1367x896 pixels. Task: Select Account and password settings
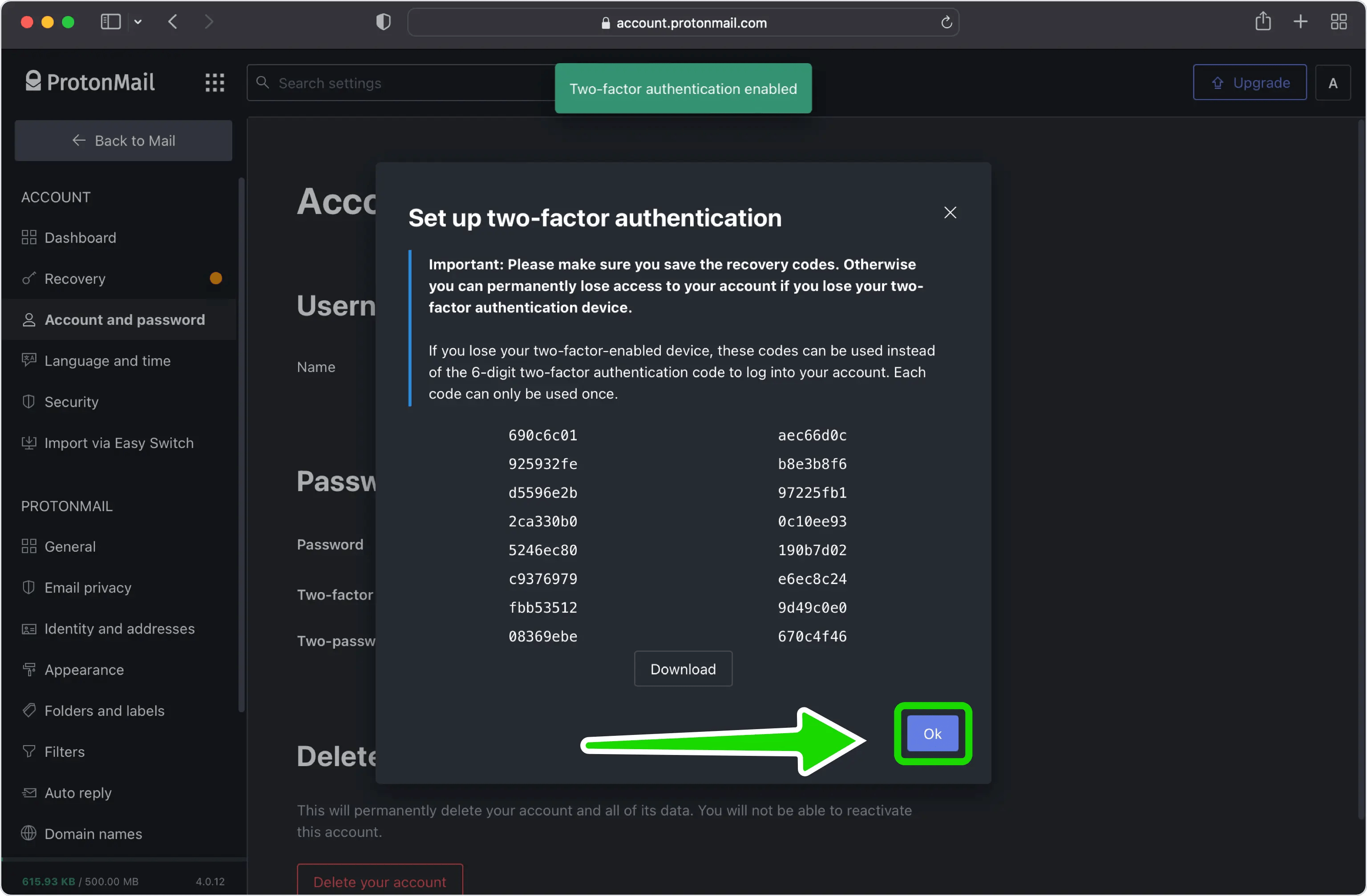tap(124, 319)
